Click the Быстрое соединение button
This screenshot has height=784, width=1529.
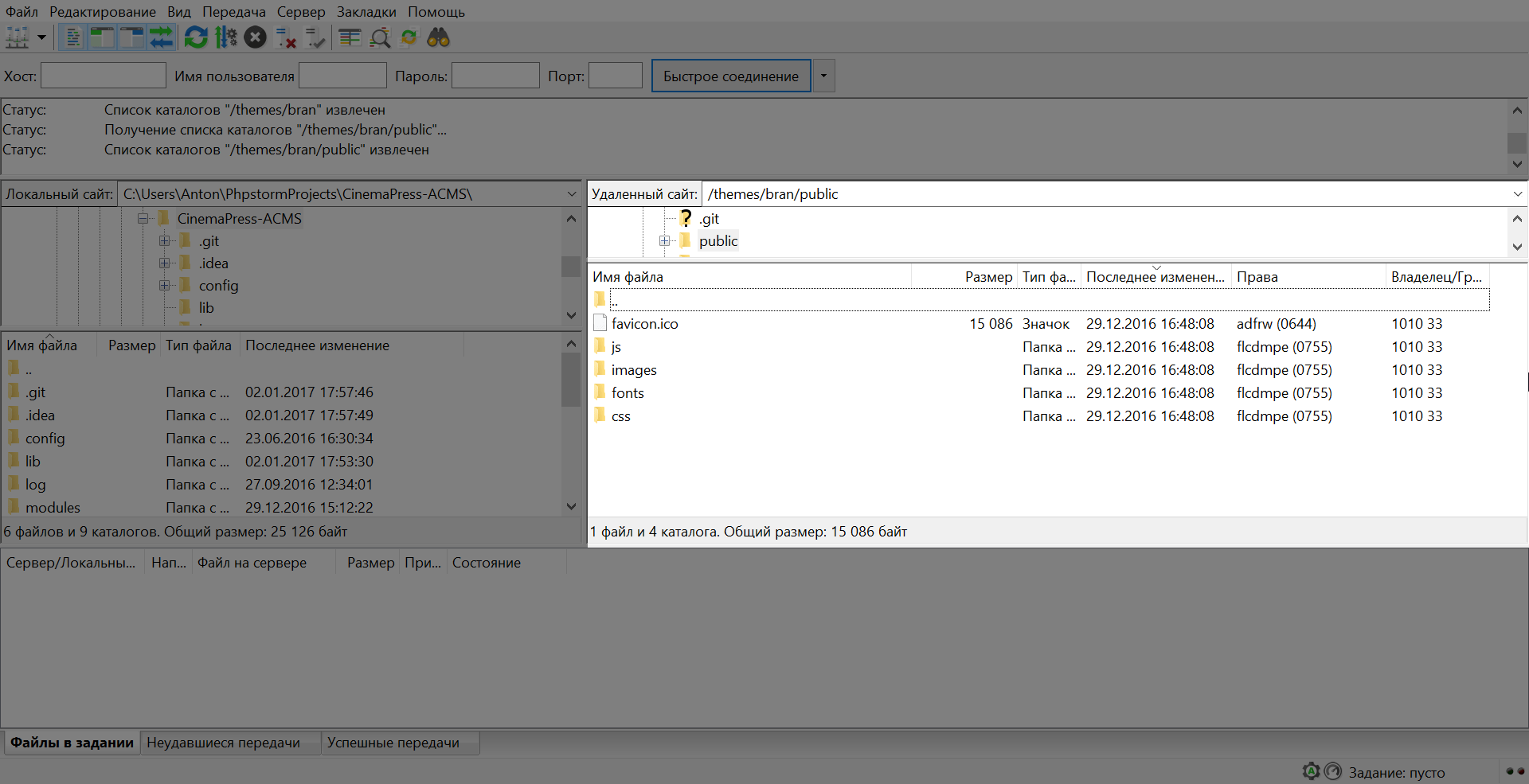point(730,76)
